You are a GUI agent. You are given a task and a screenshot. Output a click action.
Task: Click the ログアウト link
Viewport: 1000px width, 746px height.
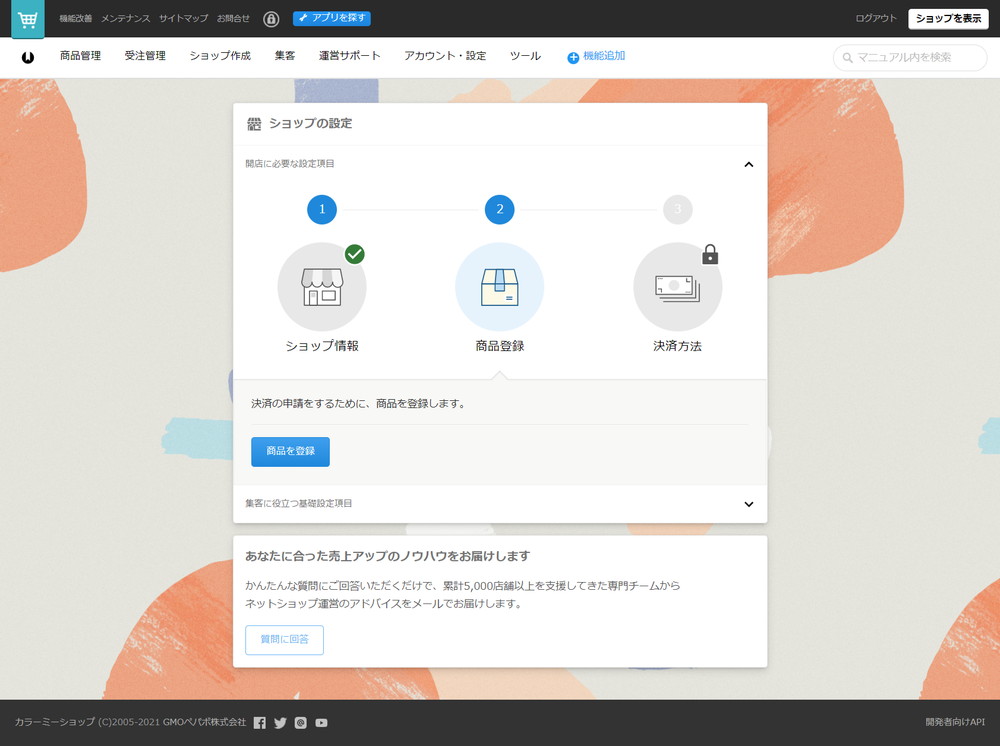[x=876, y=18]
